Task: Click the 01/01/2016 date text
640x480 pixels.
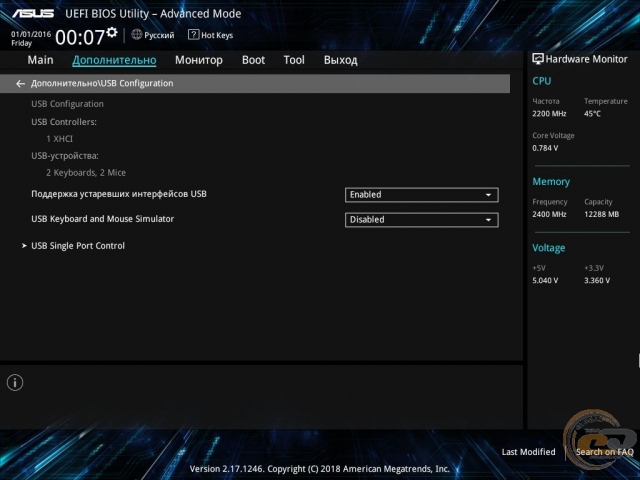Action: [x=31, y=34]
